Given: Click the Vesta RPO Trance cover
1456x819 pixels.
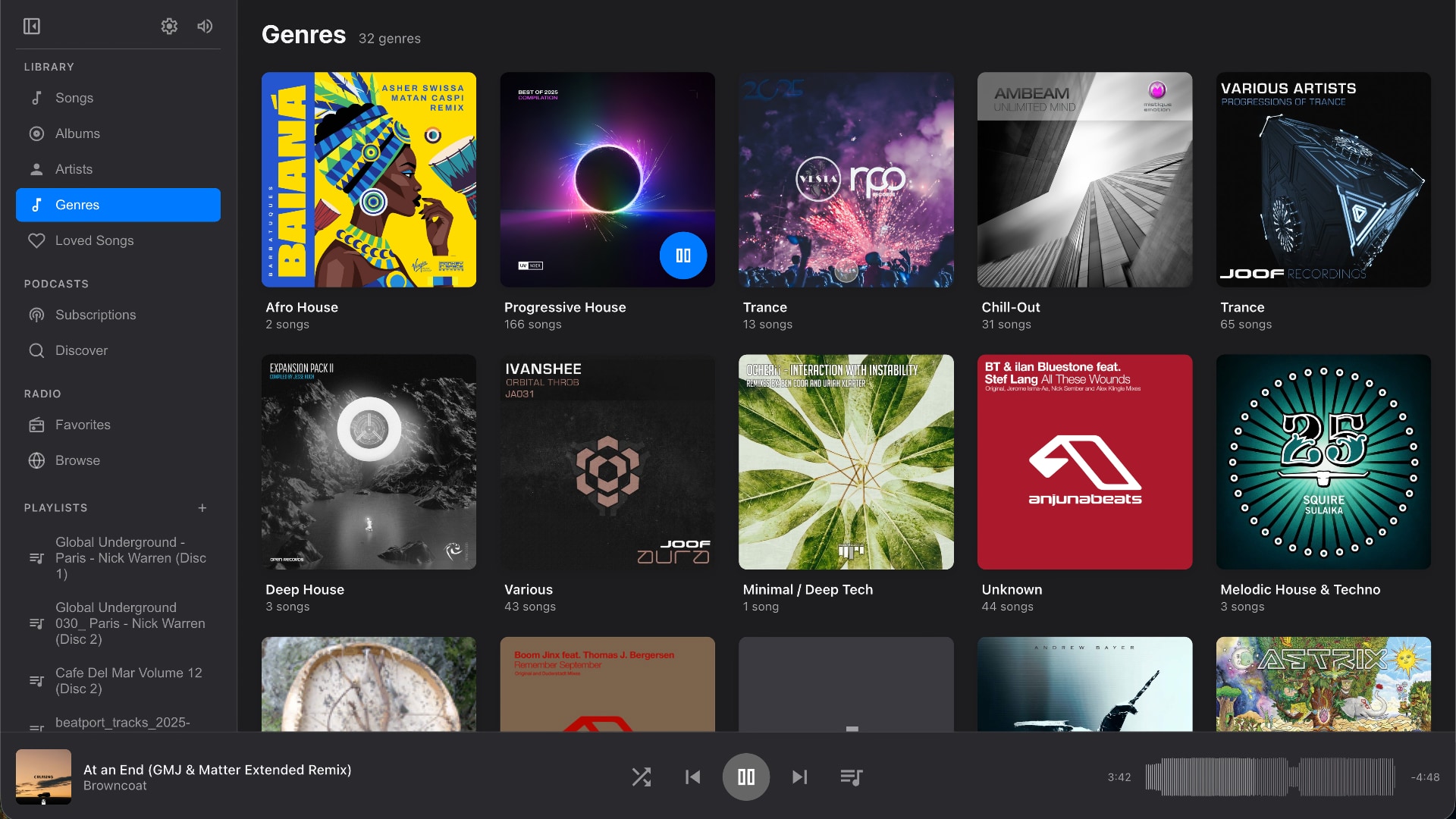Looking at the screenshot, I should click(846, 180).
